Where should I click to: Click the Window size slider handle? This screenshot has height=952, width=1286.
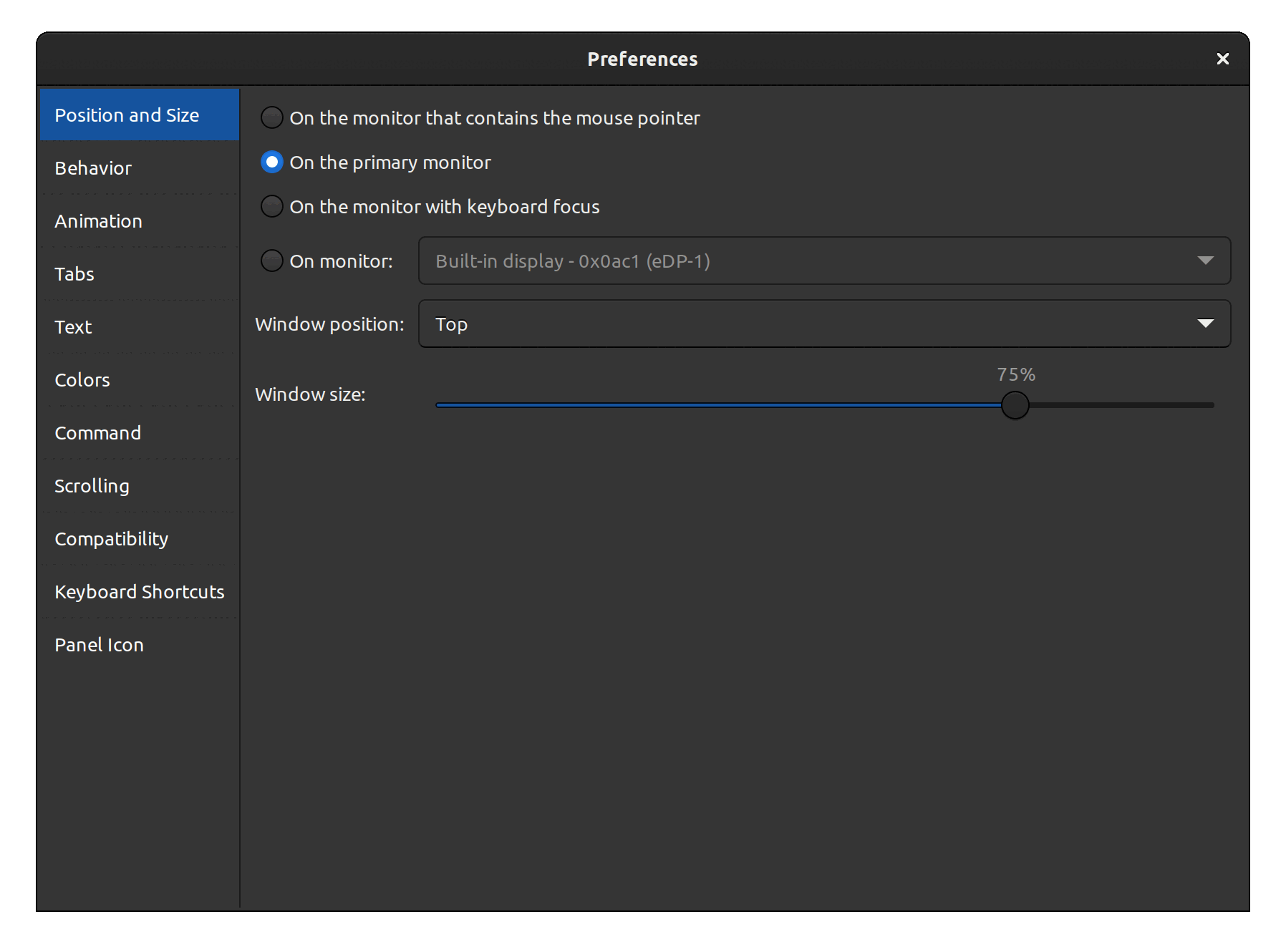(x=1015, y=405)
